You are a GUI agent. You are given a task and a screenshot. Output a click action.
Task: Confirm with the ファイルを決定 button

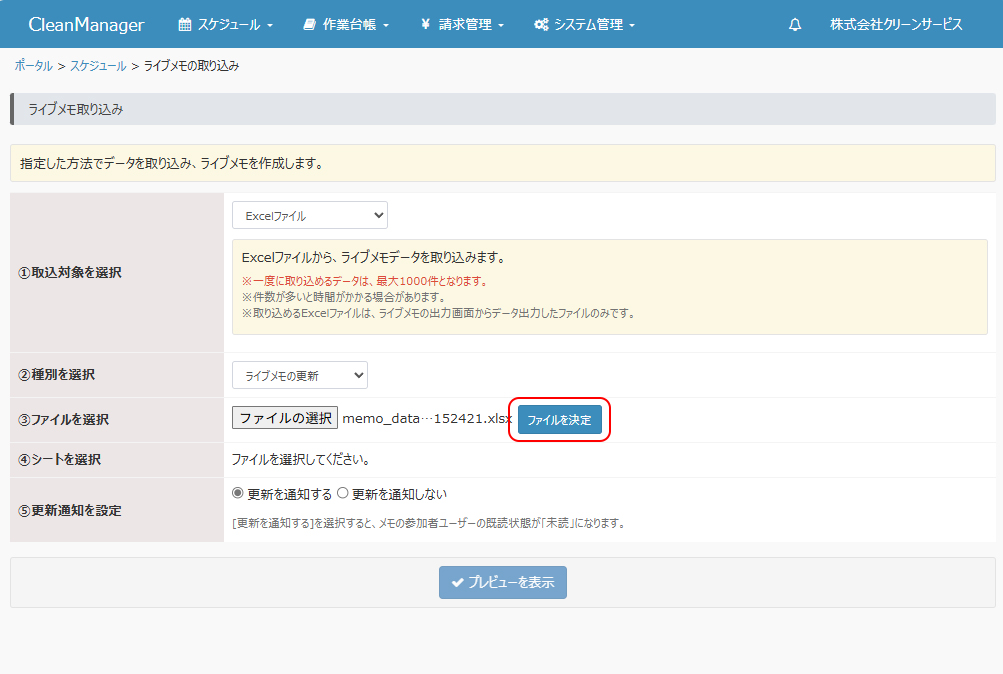[559, 420]
